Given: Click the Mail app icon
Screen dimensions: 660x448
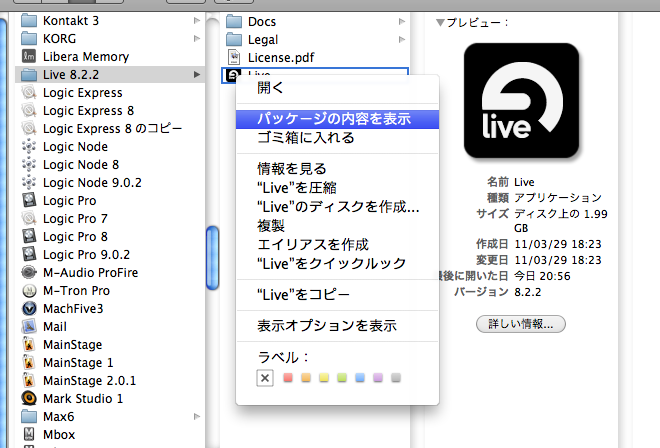Looking at the screenshot, I should coord(29,326).
